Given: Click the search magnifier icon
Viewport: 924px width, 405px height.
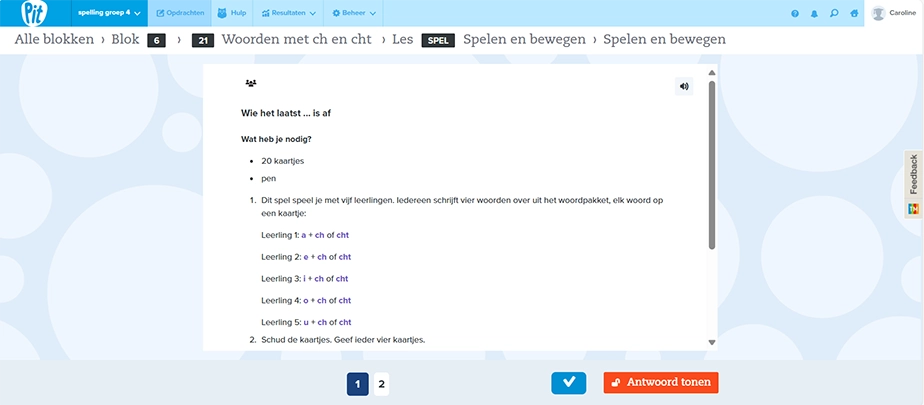Looking at the screenshot, I should click(834, 13).
